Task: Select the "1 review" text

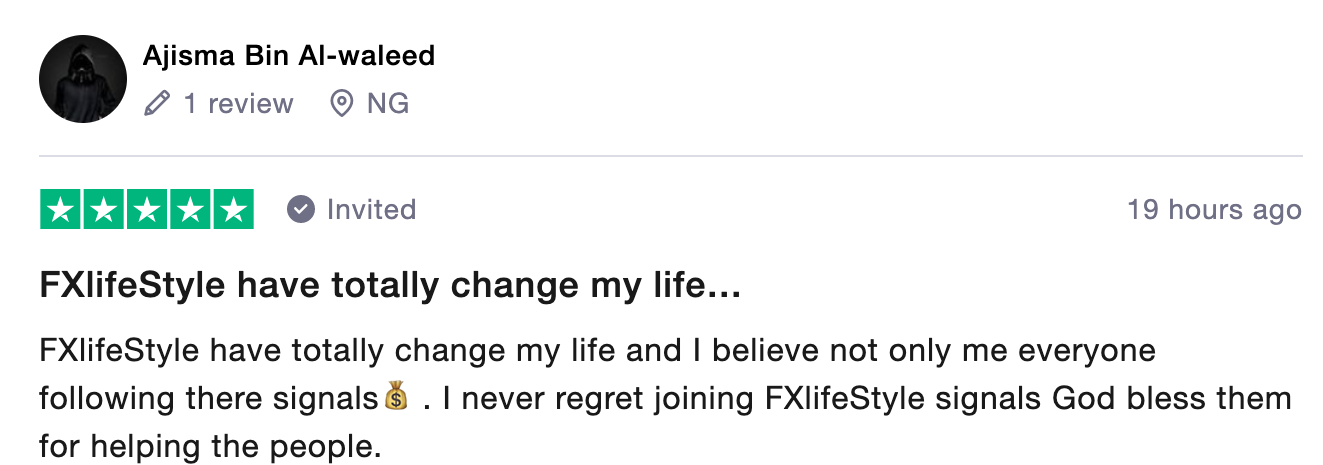Action: [238, 103]
